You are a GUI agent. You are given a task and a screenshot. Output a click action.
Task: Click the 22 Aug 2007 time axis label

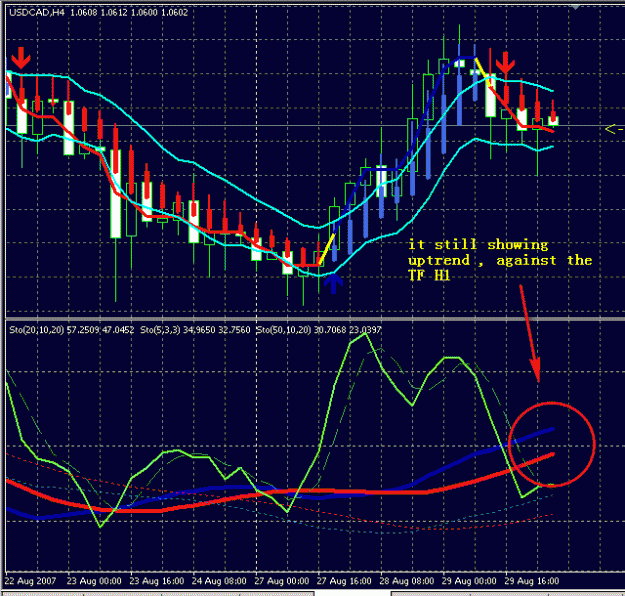pos(31,581)
